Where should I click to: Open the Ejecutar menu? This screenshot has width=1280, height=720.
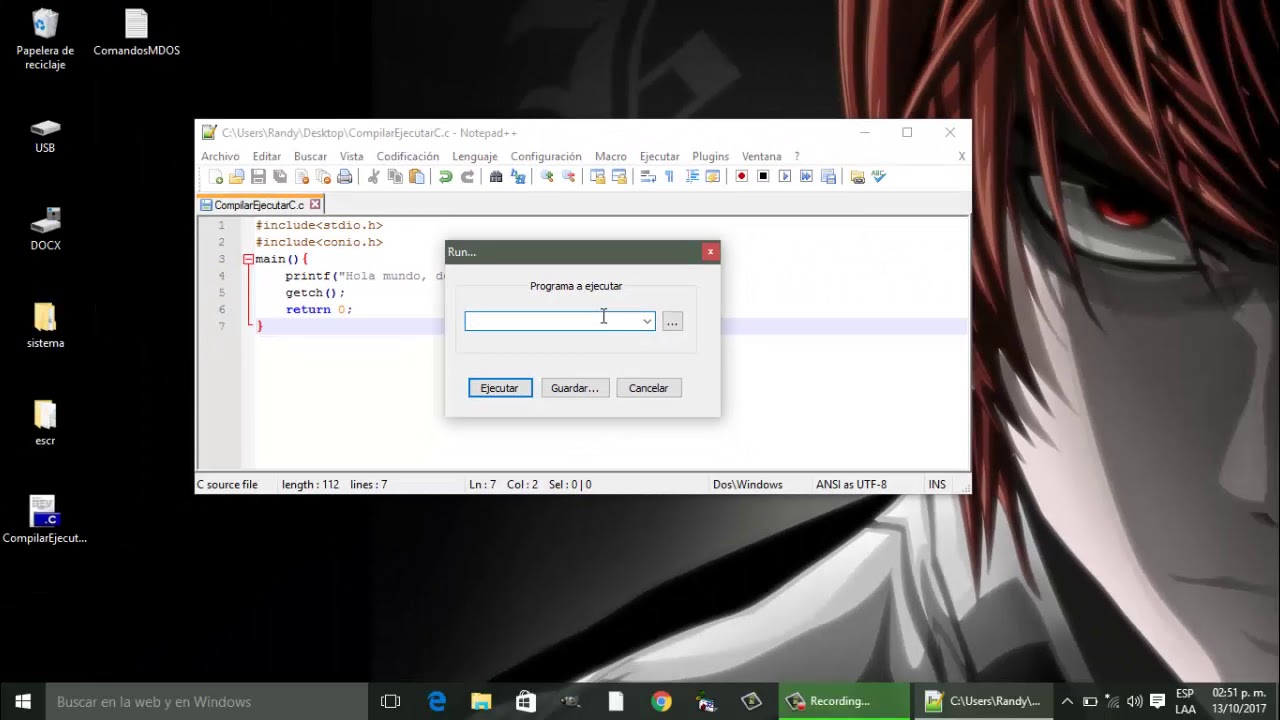point(659,156)
